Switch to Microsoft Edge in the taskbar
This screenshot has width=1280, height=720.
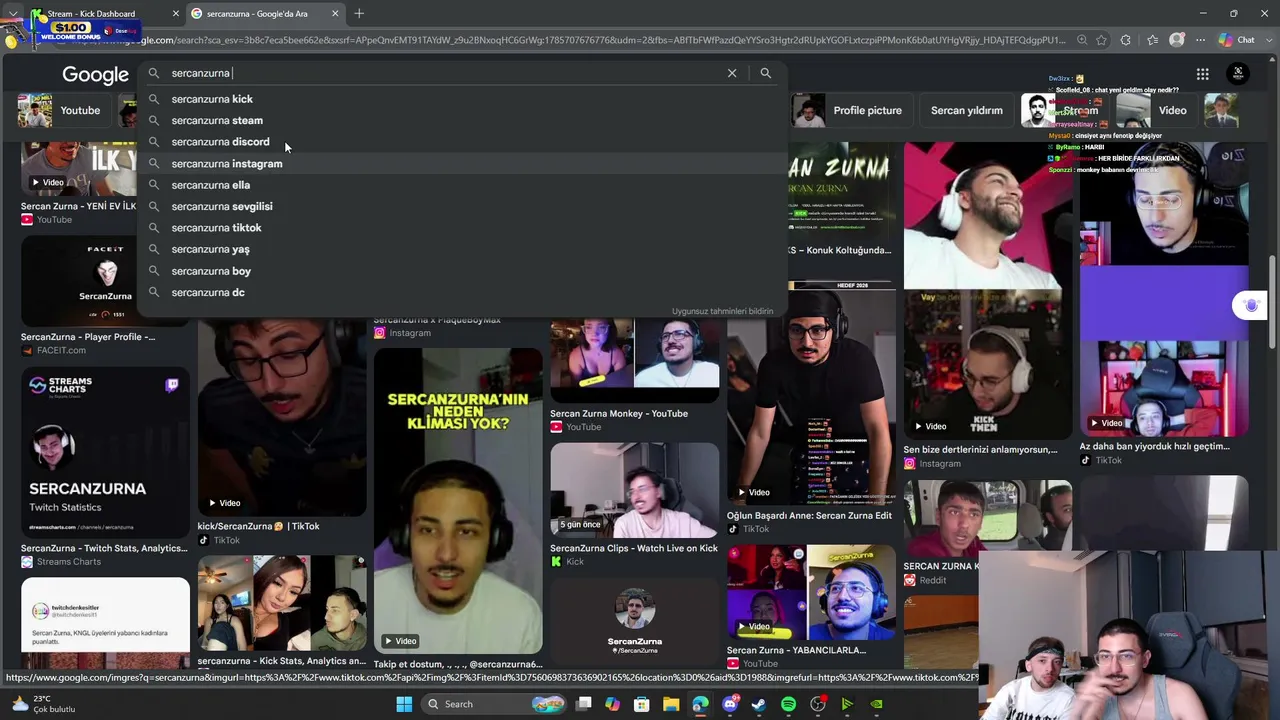click(x=700, y=704)
